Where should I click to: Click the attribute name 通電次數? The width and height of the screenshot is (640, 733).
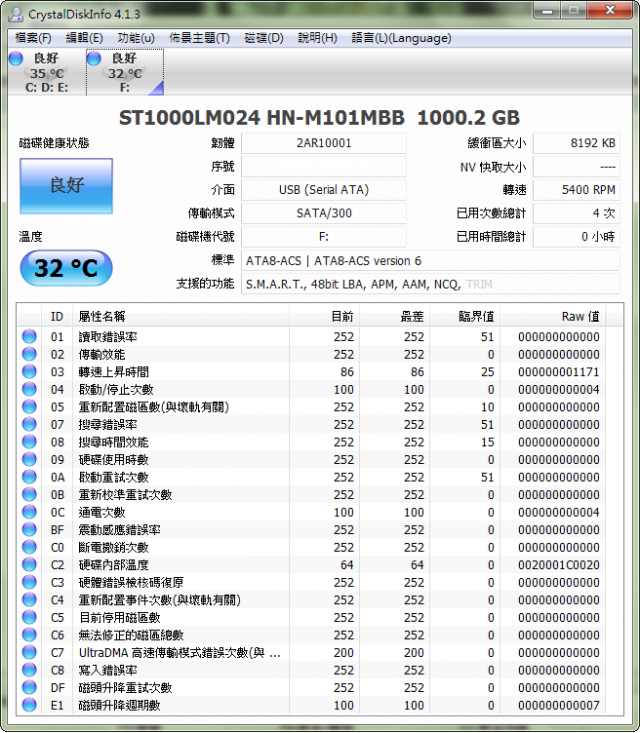(102, 512)
